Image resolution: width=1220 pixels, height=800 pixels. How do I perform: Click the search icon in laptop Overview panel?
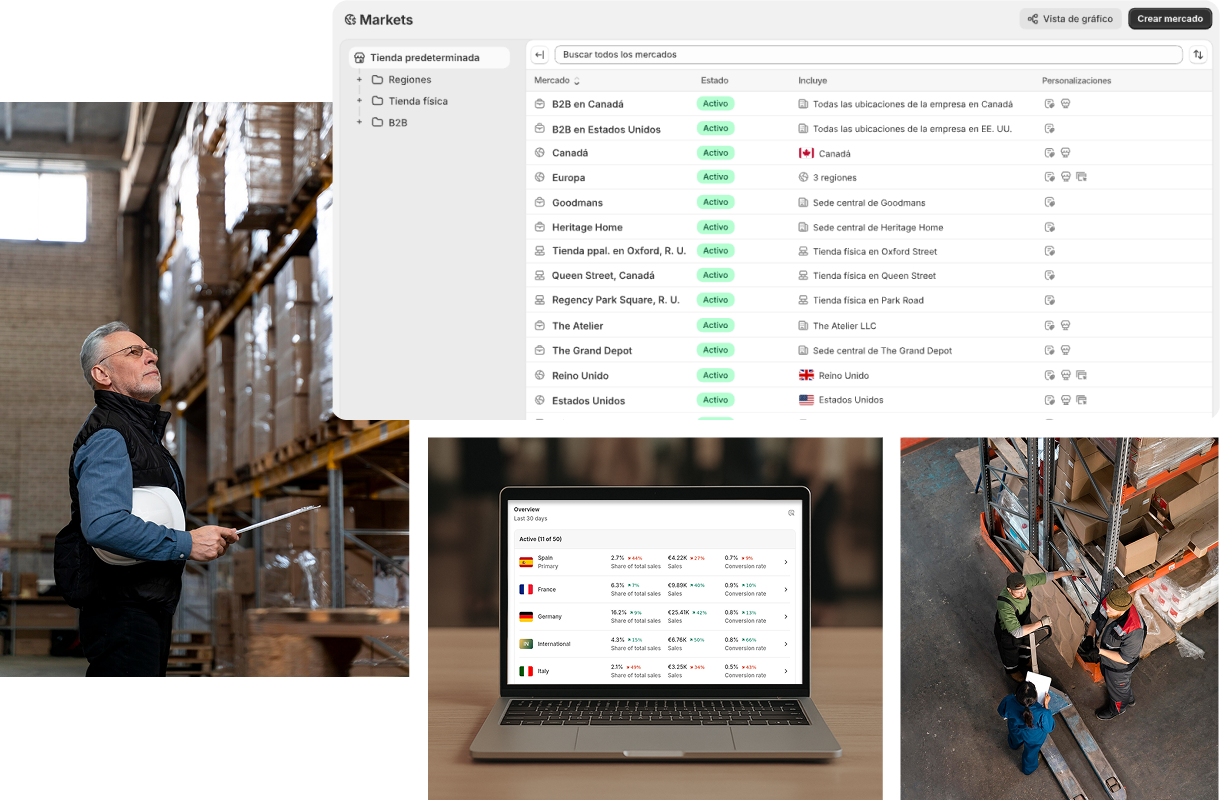click(791, 513)
